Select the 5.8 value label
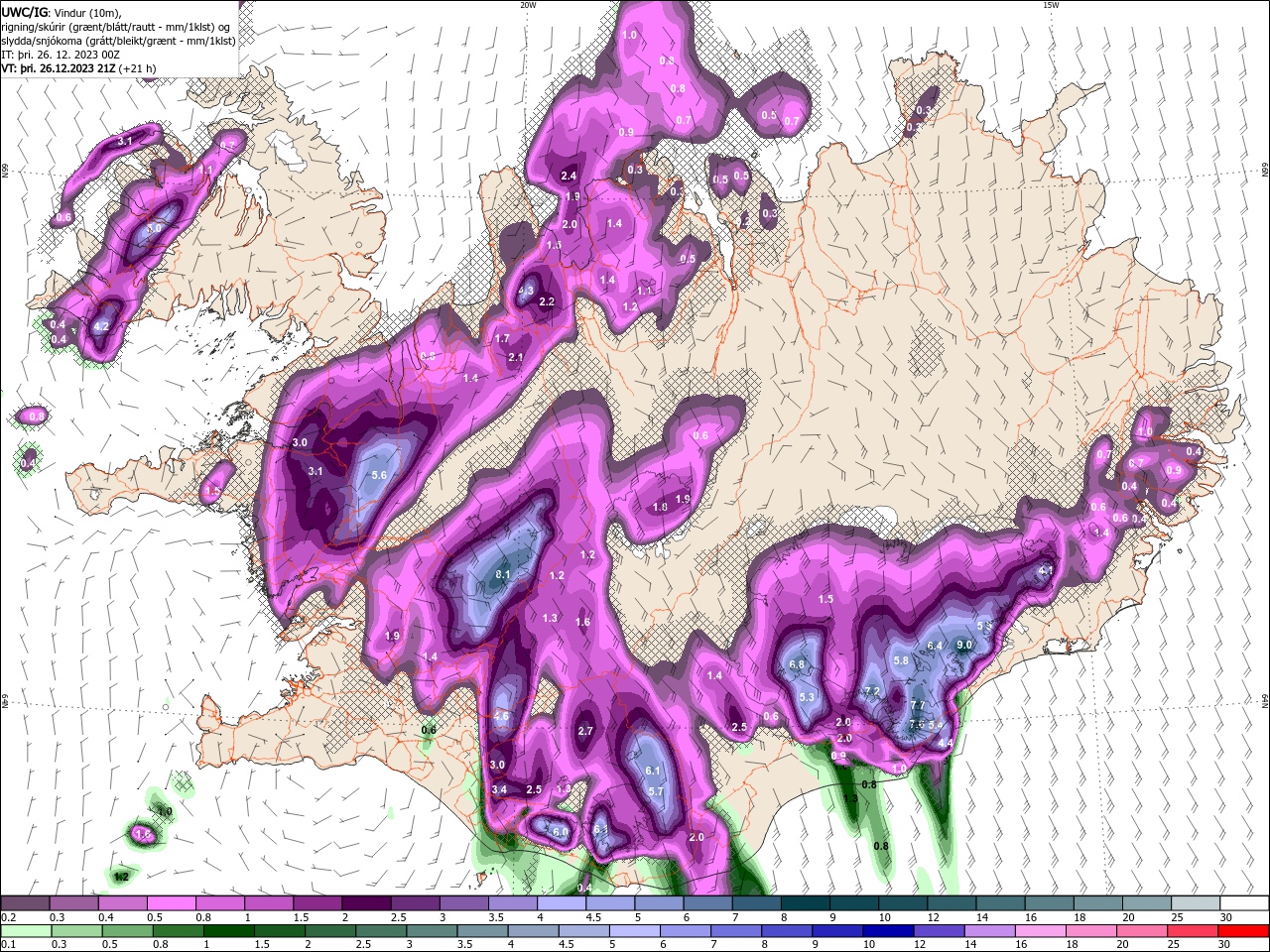Viewport: 1270px width, 952px height. [901, 660]
